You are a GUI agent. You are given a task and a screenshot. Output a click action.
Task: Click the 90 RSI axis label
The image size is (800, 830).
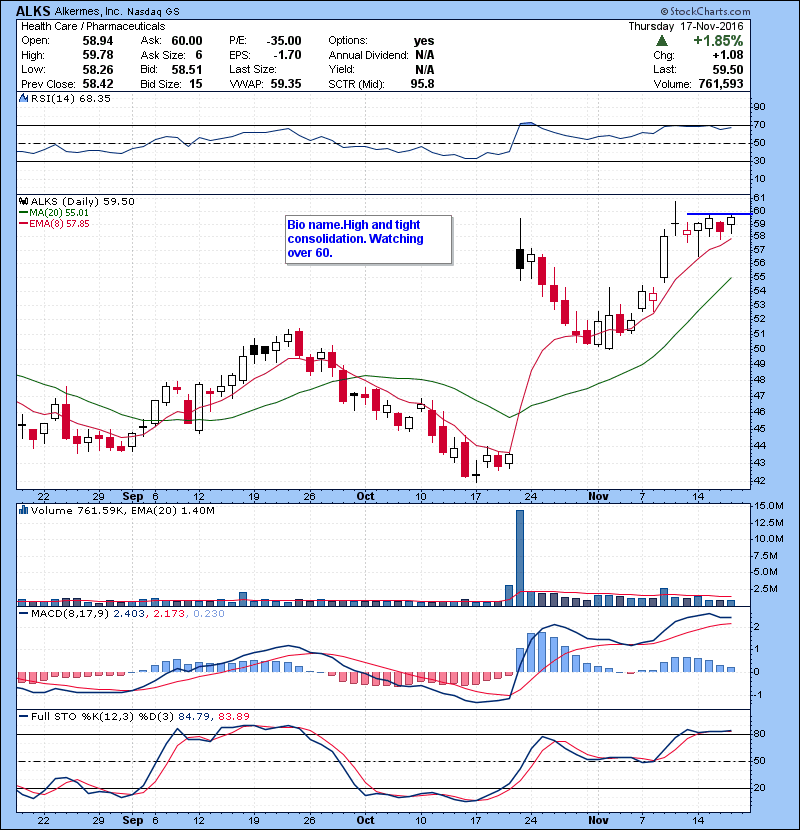point(759,107)
